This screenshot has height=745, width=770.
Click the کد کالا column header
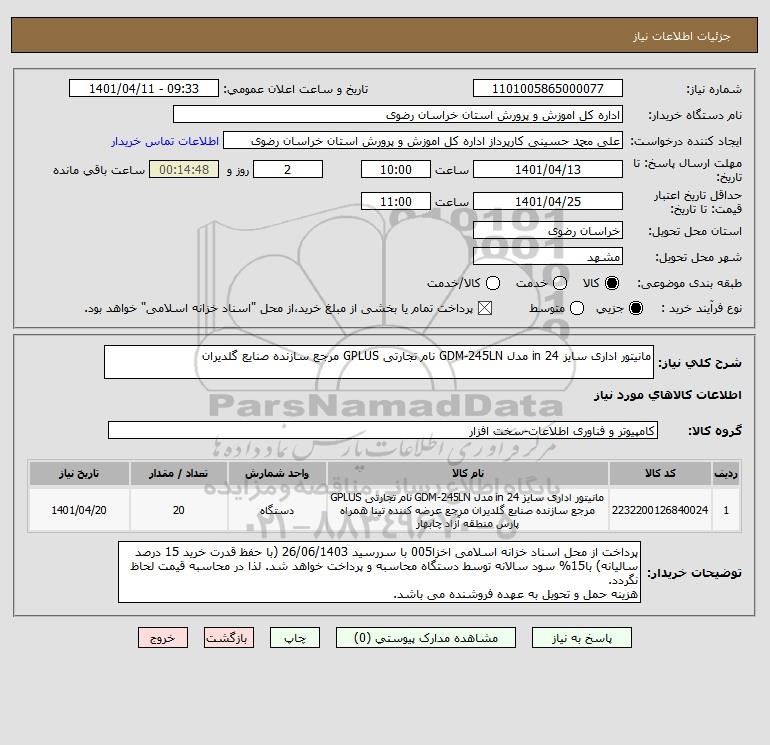[x=660, y=473]
